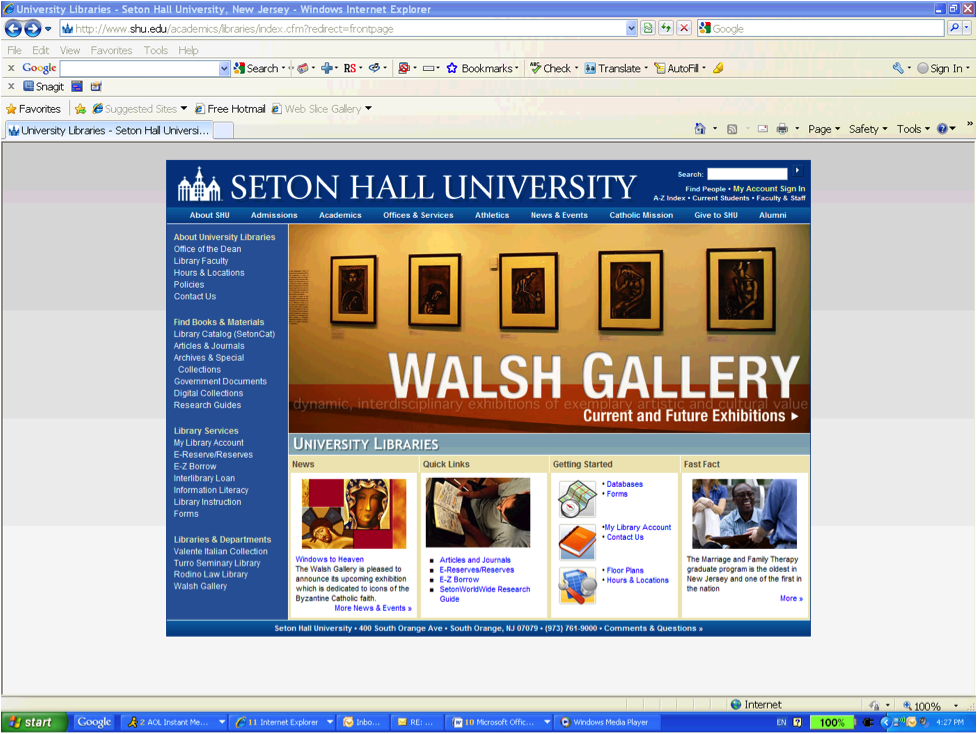Select the University Libraries browser tab
Image resolution: width=977 pixels, height=734 pixels.
(108, 130)
